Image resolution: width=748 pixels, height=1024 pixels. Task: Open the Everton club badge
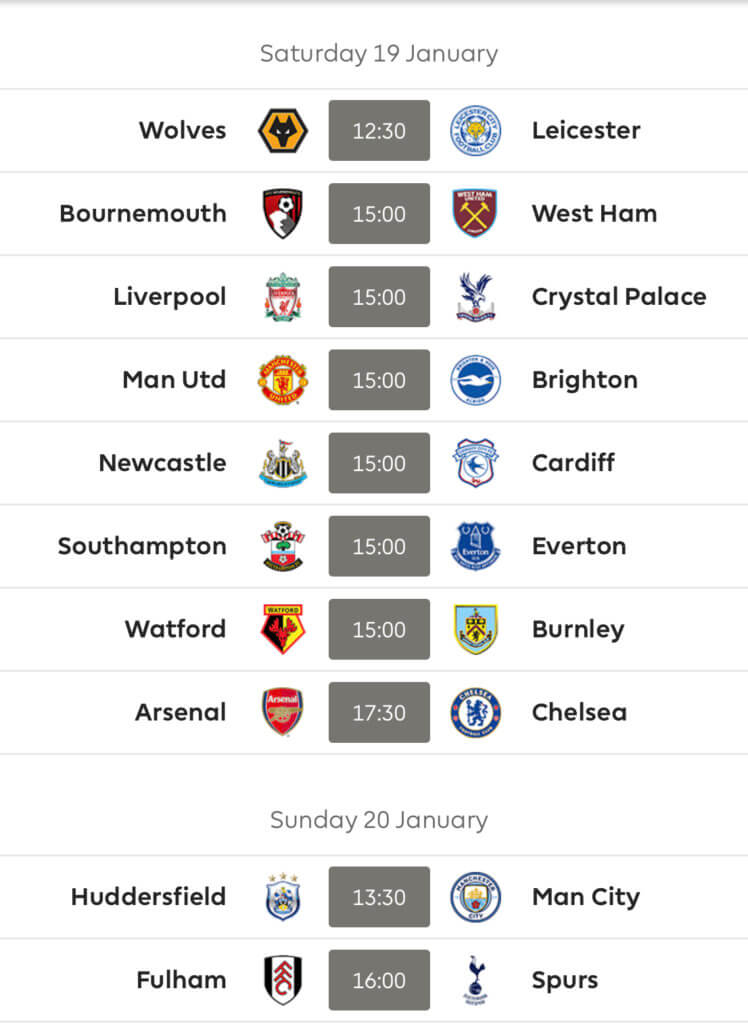click(x=476, y=546)
